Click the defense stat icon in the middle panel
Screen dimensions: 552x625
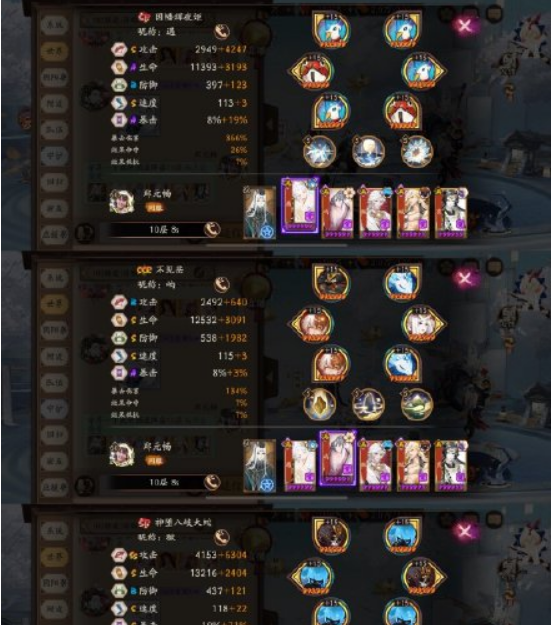click(x=119, y=338)
